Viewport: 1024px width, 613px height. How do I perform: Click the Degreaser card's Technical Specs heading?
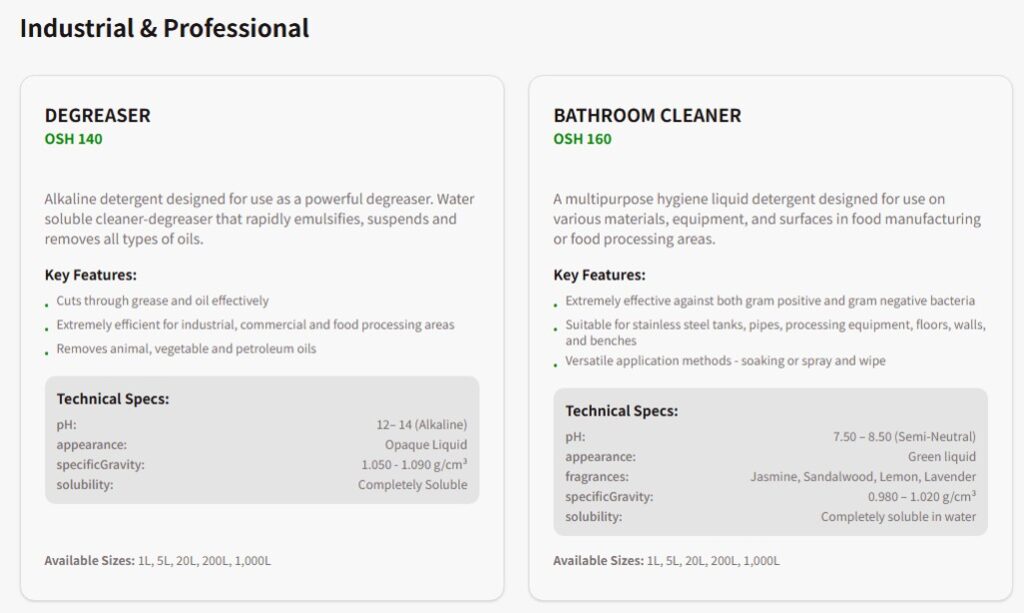[x=112, y=399]
